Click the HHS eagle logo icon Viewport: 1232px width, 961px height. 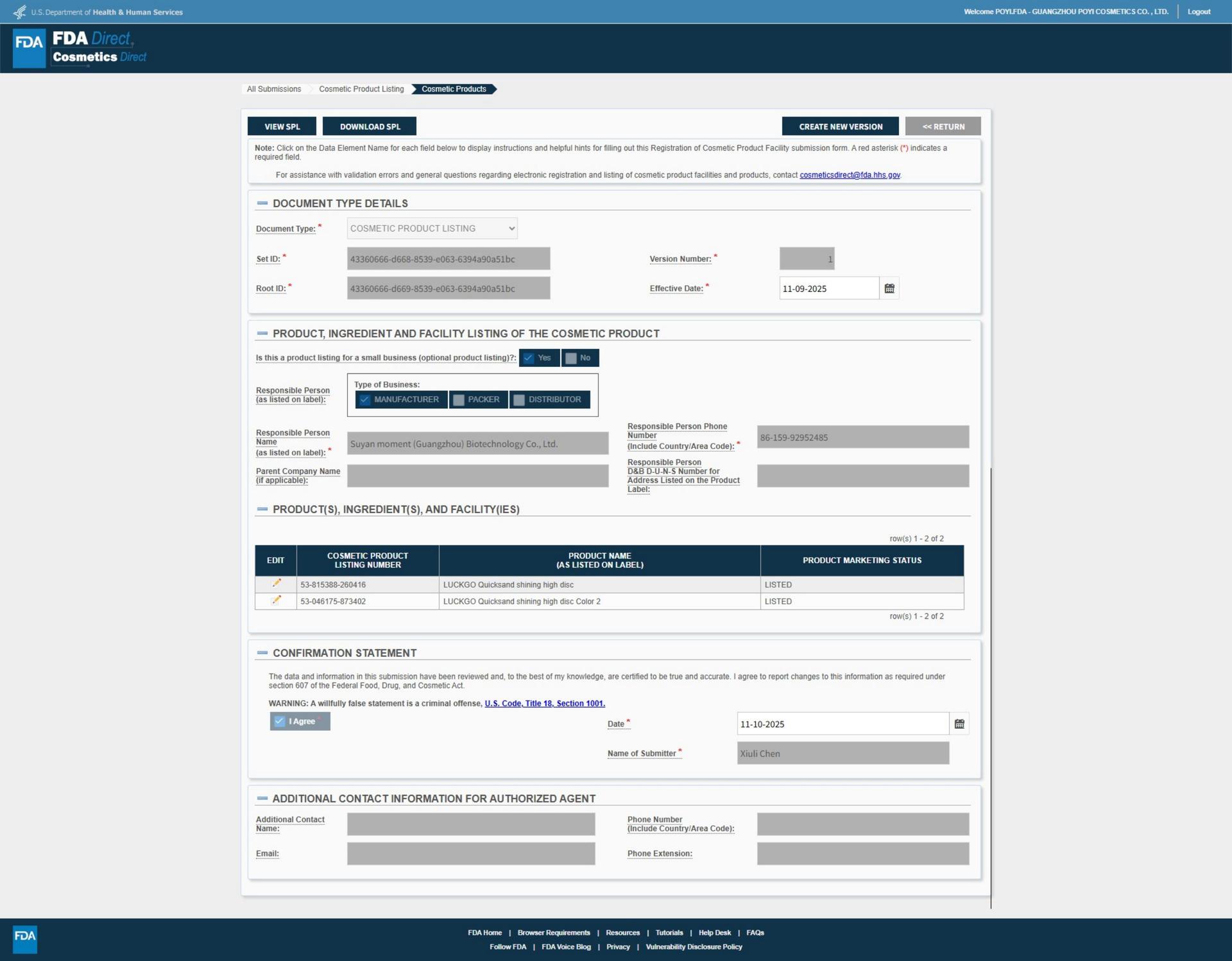point(20,12)
